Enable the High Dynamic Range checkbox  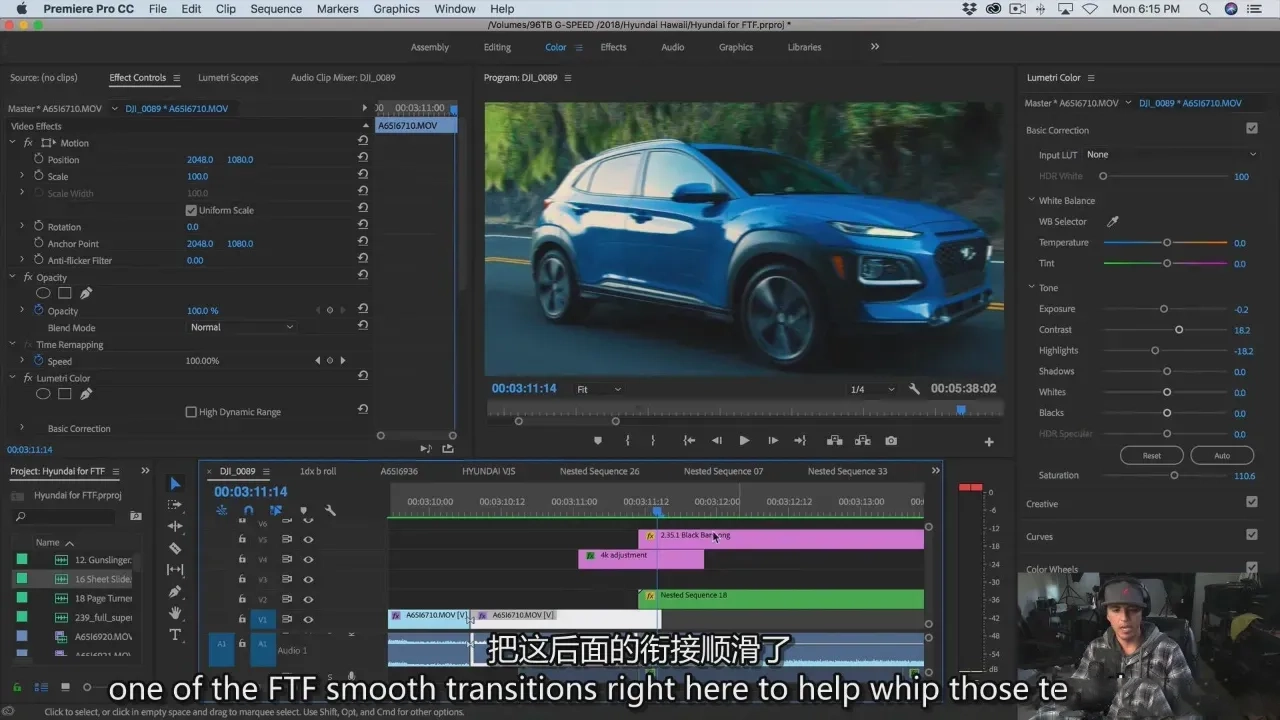pyautogui.click(x=191, y=412)
